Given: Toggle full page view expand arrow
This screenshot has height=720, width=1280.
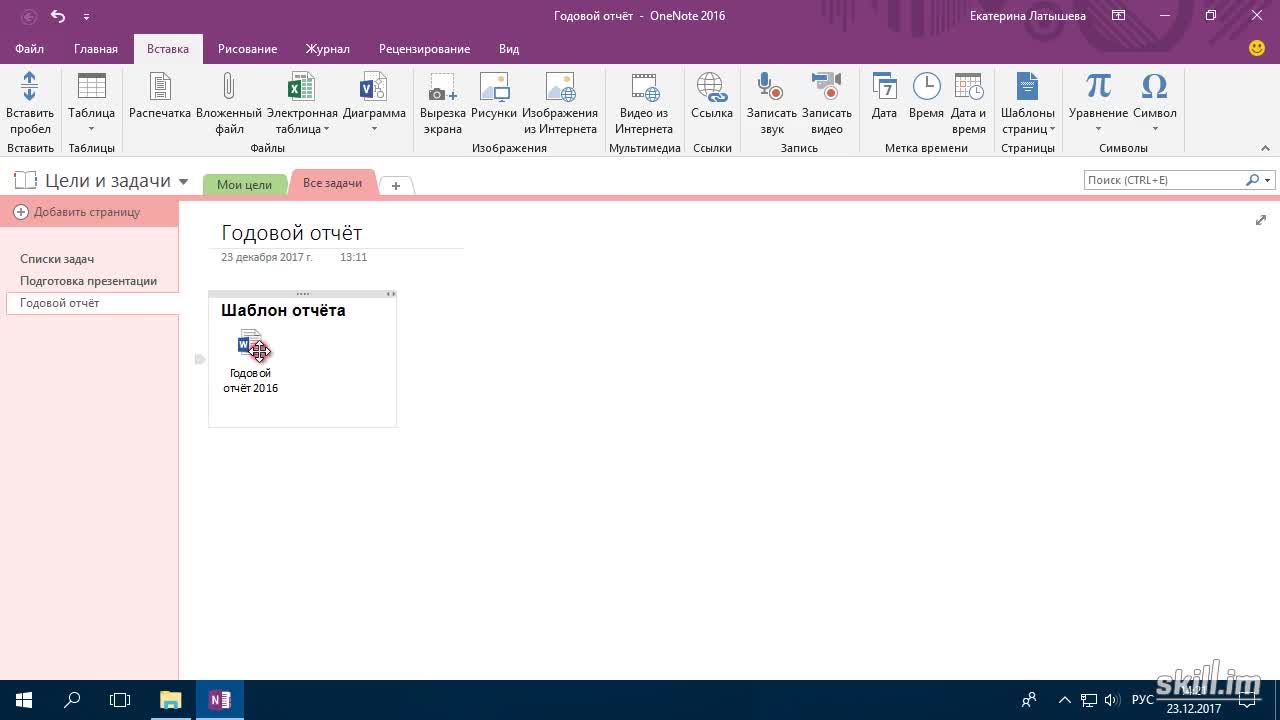Looking at the screenshot, I should (x=1260, y=220).
